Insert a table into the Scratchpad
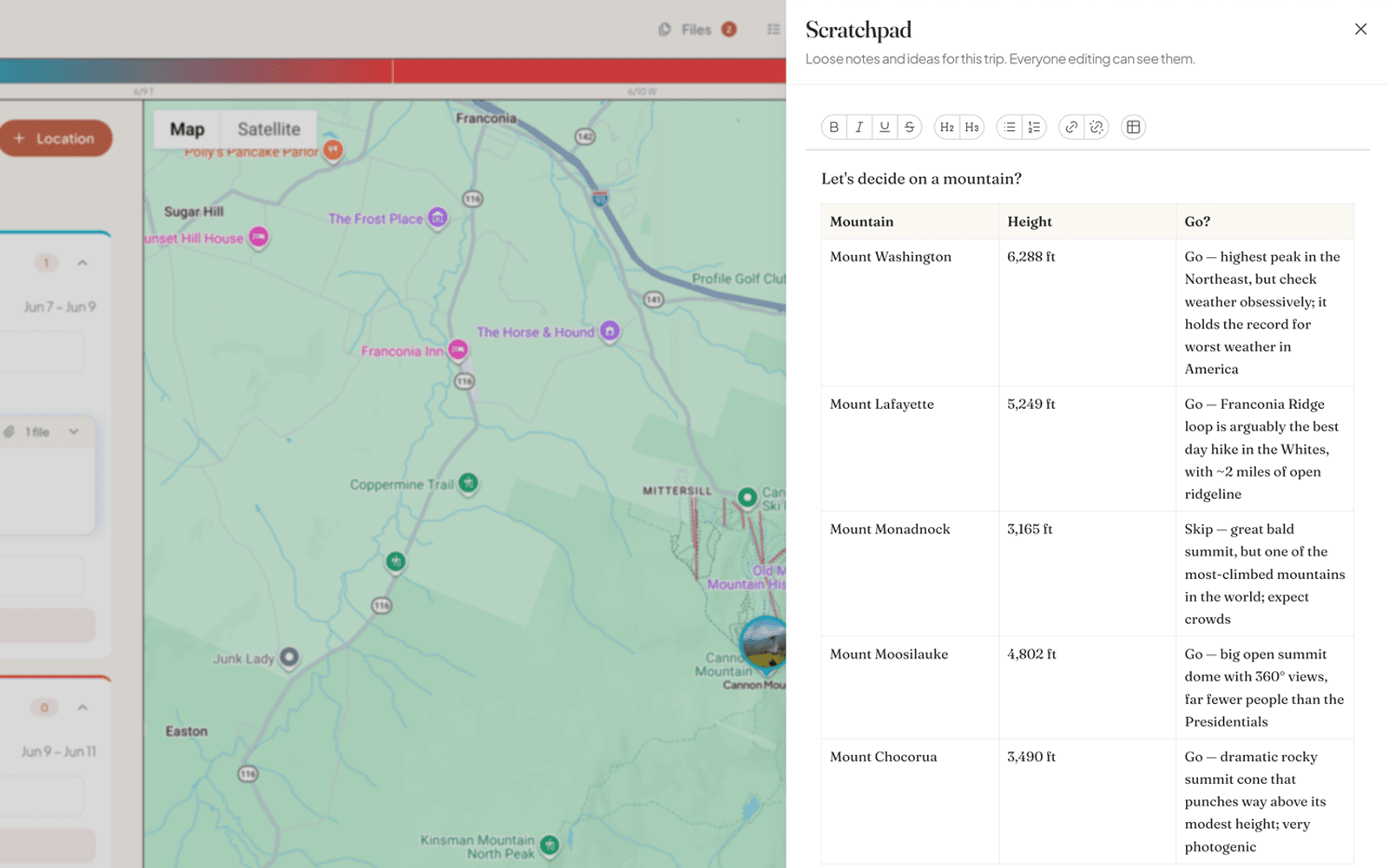The height and width of the screenshot is (868, 1389). coord(1133,128)
